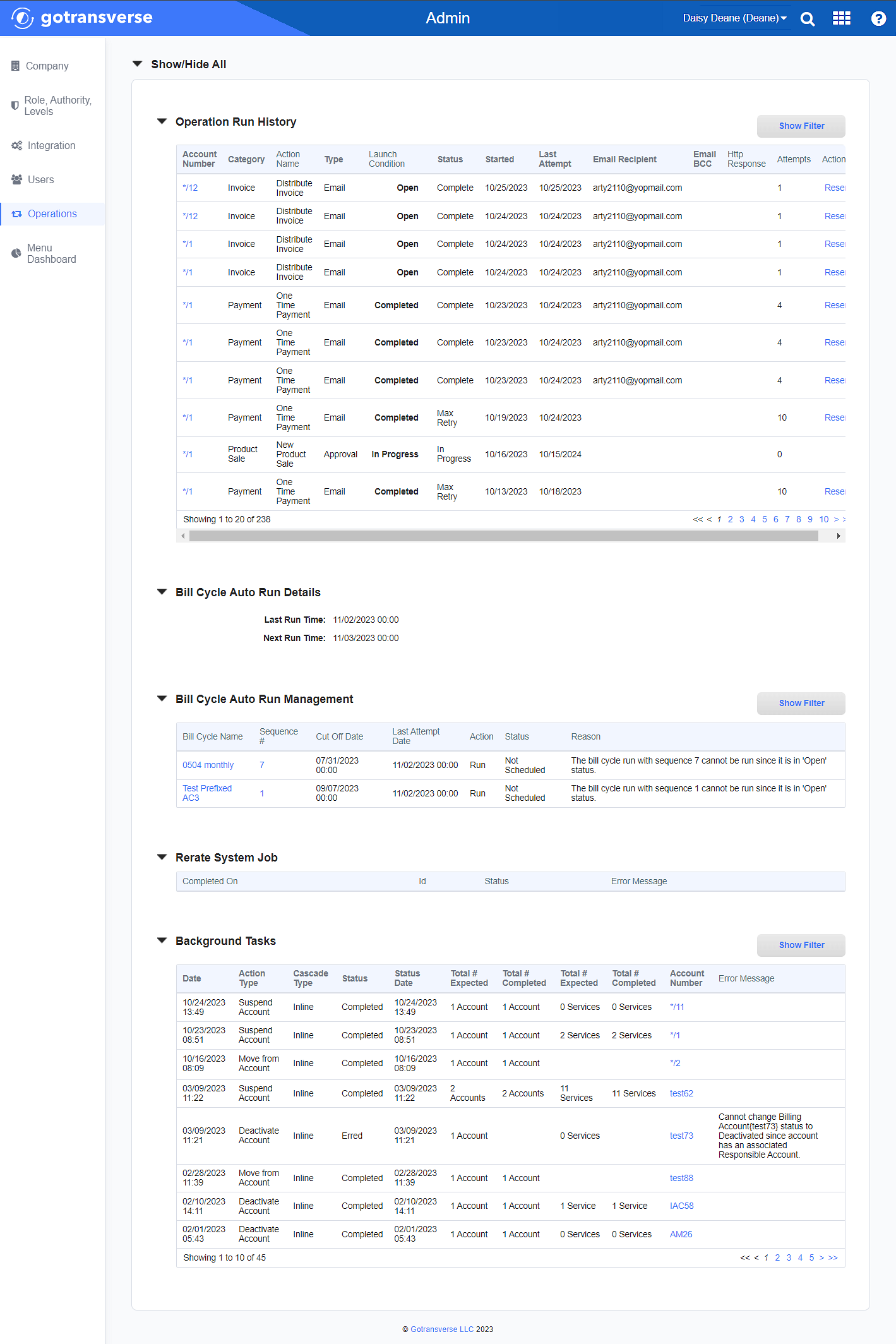
Task: Click Resend for the 10/25/2023 Invoice row
Action: (835, 188)
